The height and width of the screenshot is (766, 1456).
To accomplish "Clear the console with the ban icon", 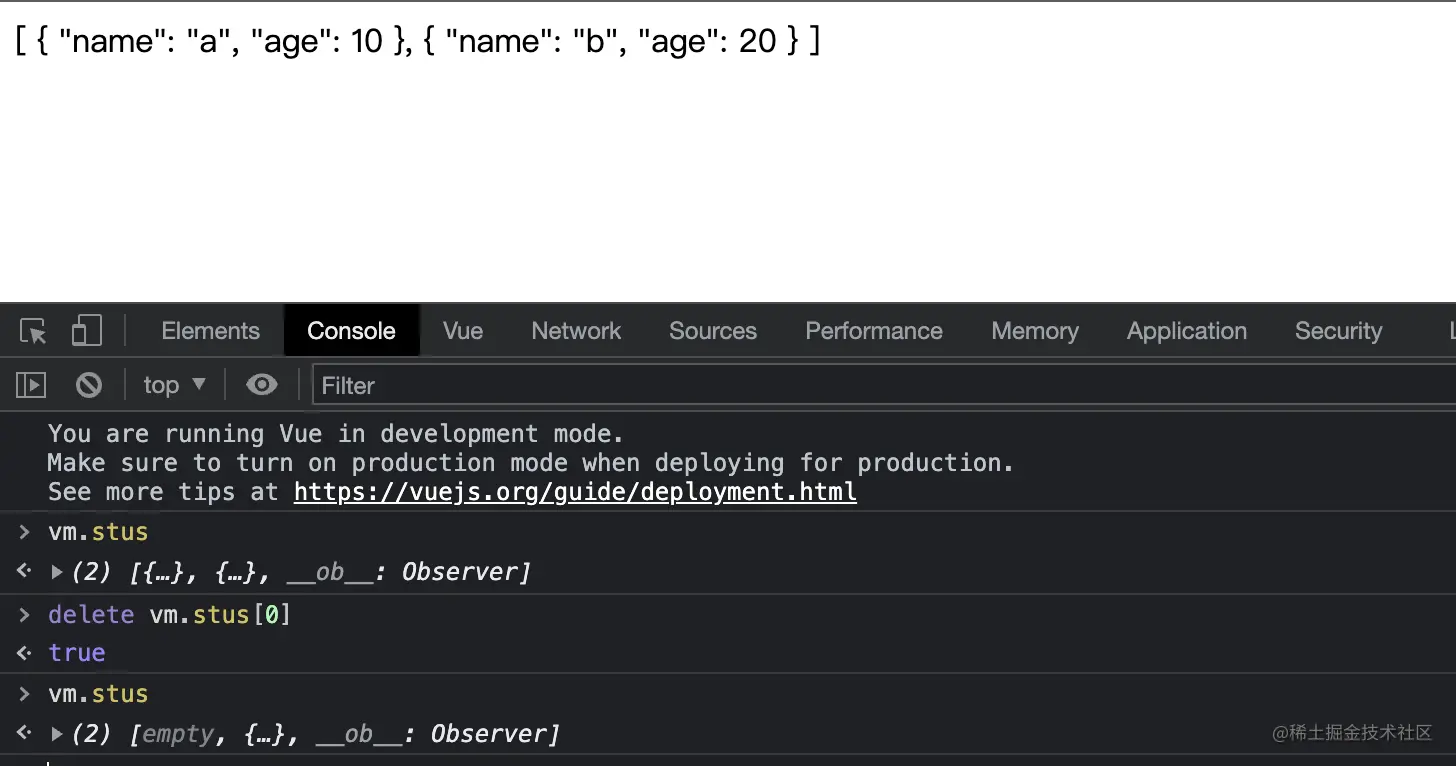I will (89, 385).
